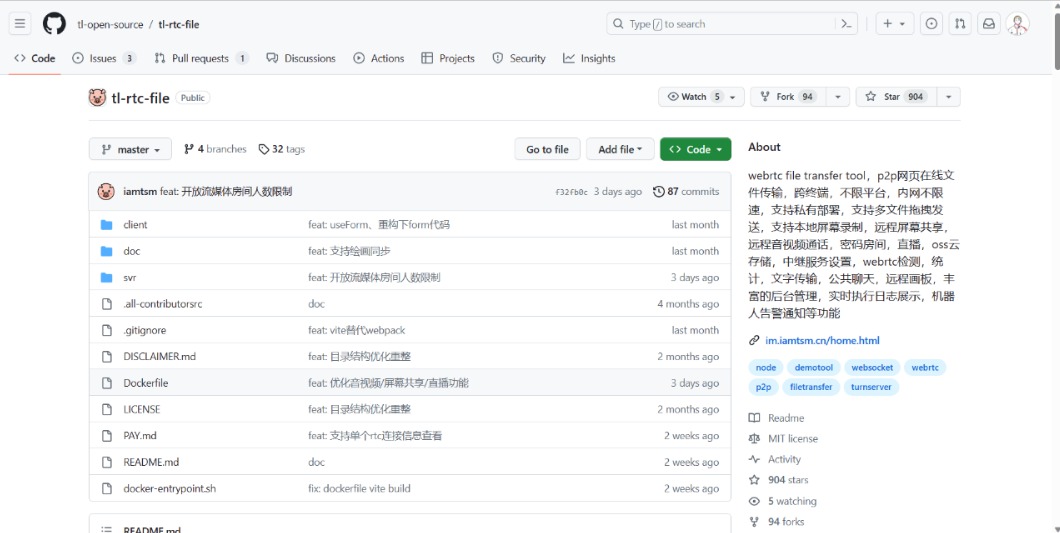The image size is (1060, 533).
Task: Open the create new plus dropdown
Action: click(x=895, y=24)
